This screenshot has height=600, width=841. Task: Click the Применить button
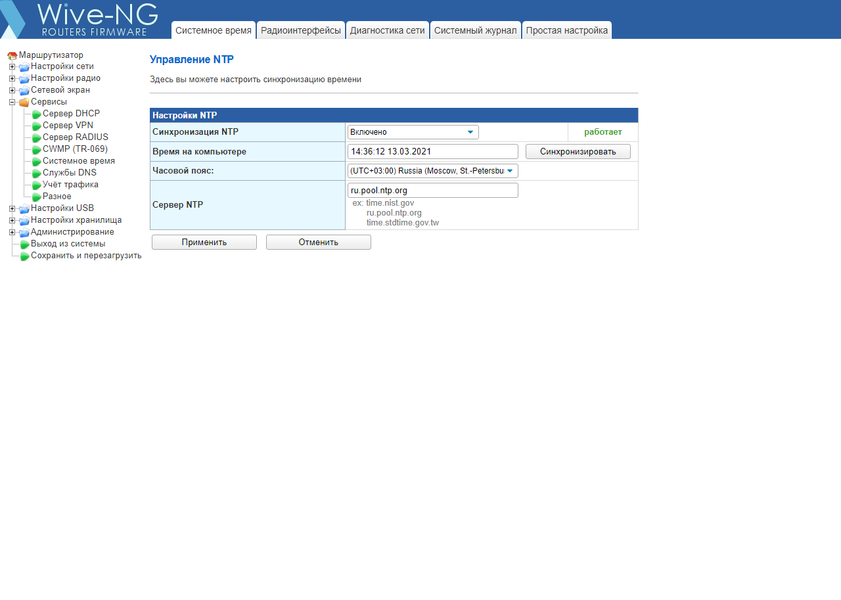(x=204, y=242)
